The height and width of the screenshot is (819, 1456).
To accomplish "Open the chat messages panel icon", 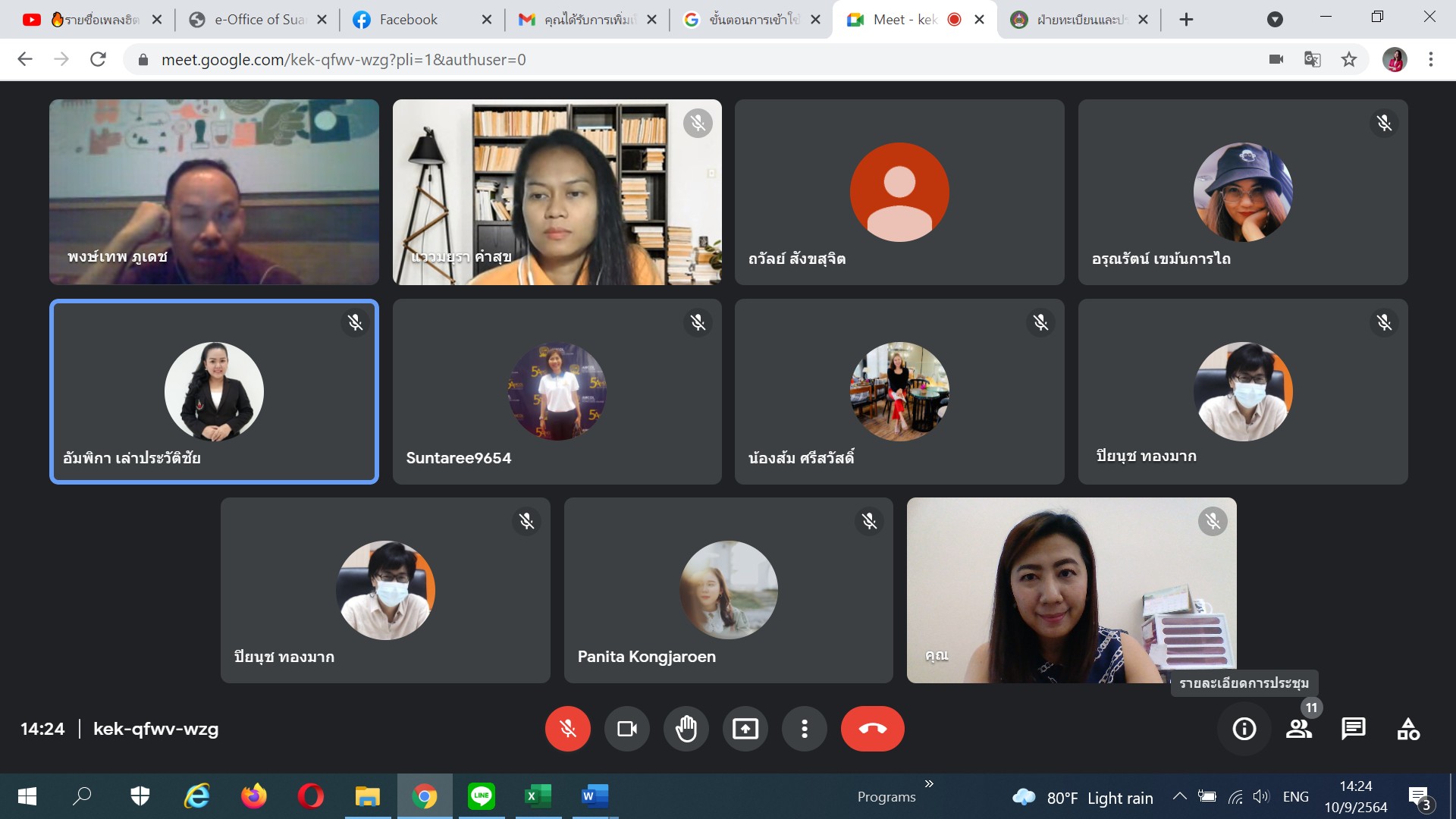I will [x=1353, y=729].
